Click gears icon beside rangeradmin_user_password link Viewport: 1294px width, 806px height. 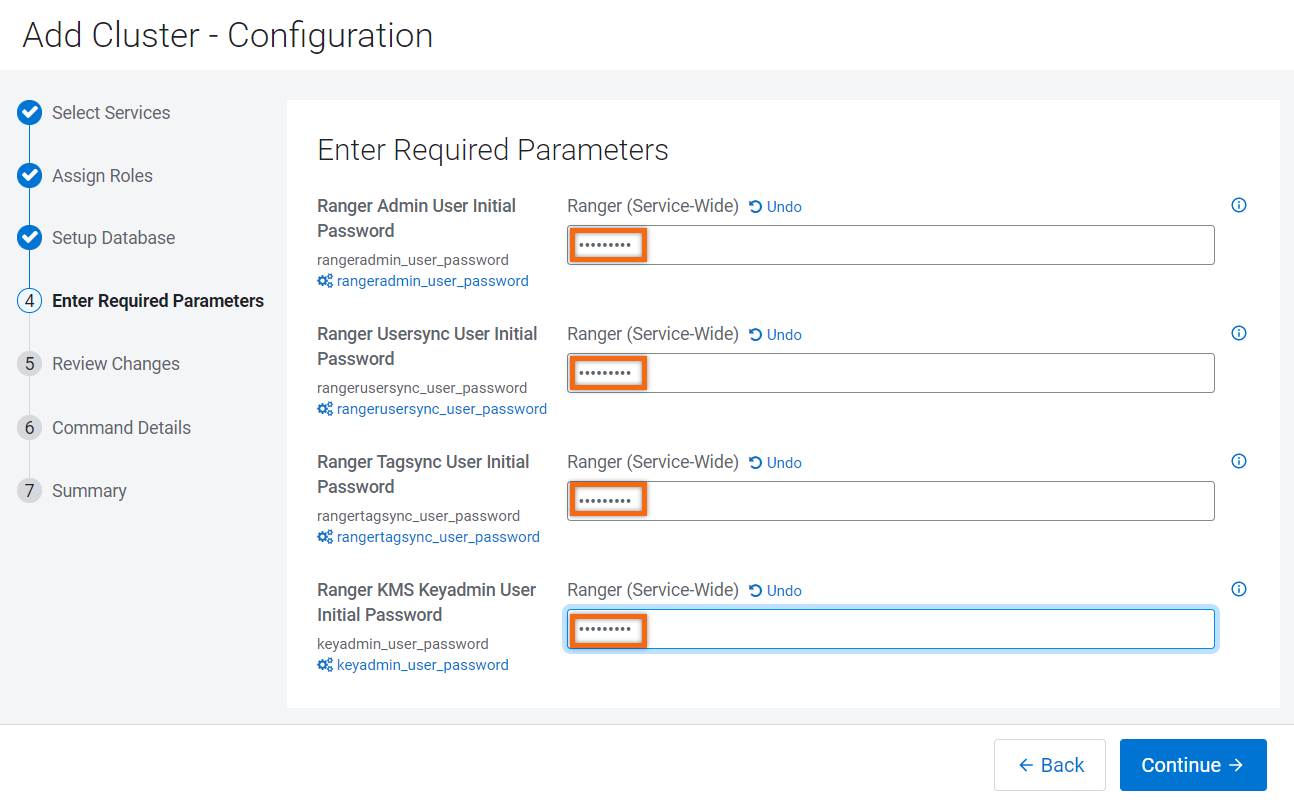(x=325, y=281)
